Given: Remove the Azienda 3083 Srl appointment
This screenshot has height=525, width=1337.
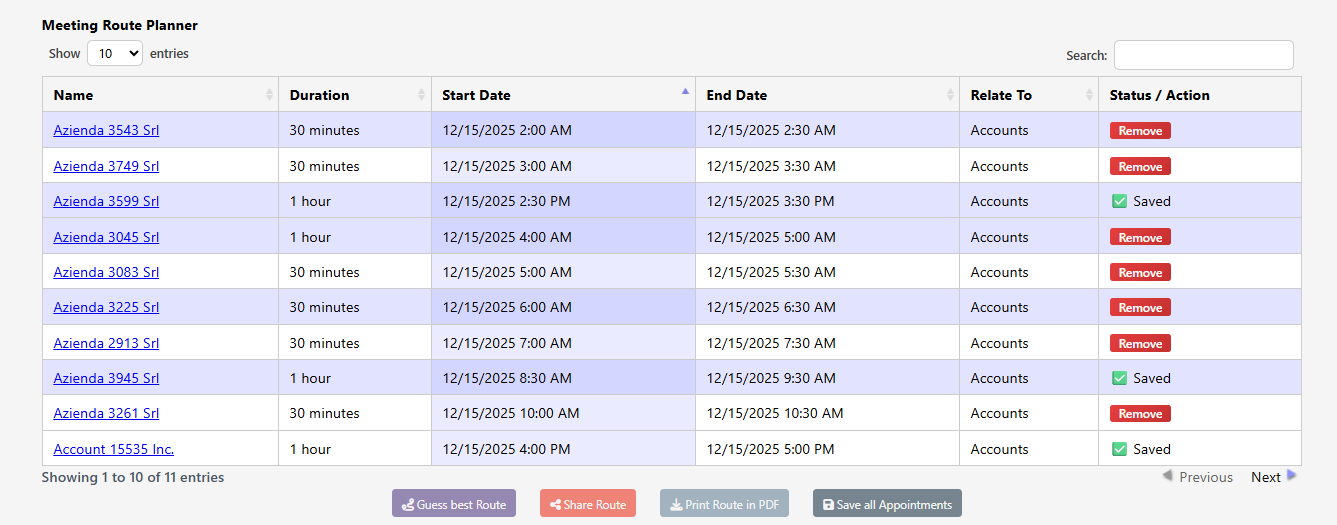Looking at the screenshot, I should click(x=1140, y=273).
